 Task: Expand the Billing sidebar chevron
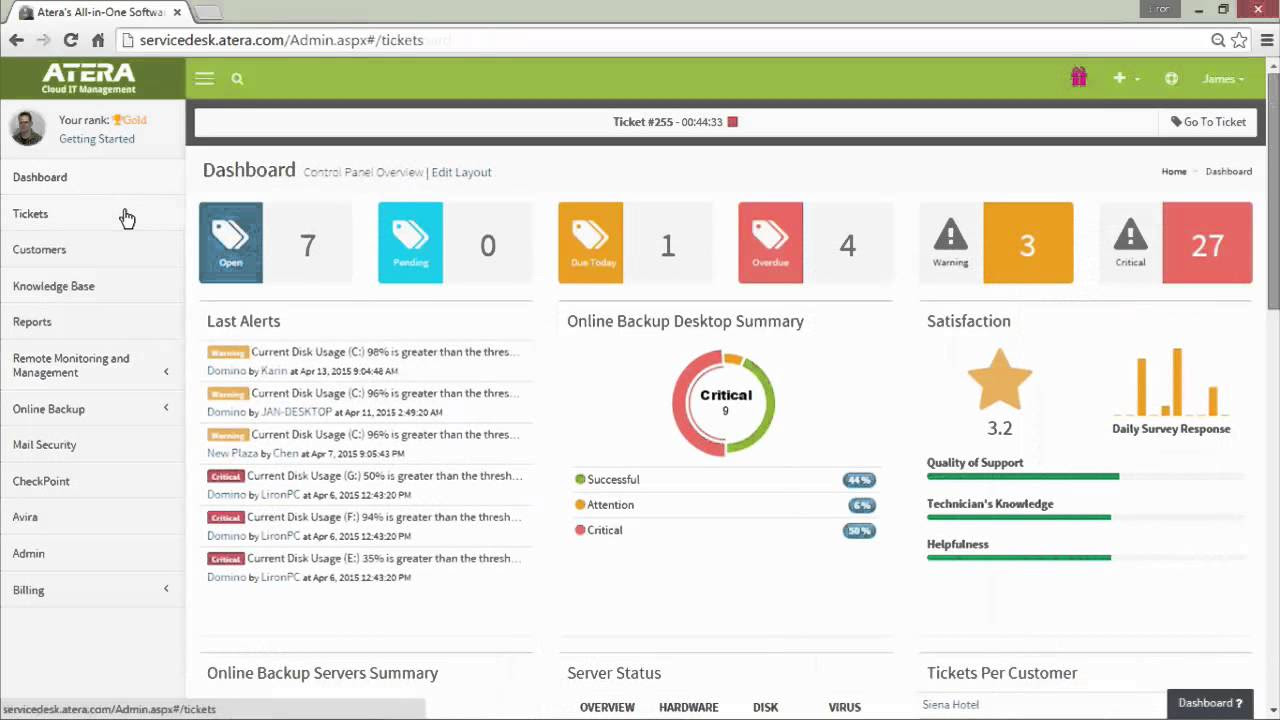166,589
